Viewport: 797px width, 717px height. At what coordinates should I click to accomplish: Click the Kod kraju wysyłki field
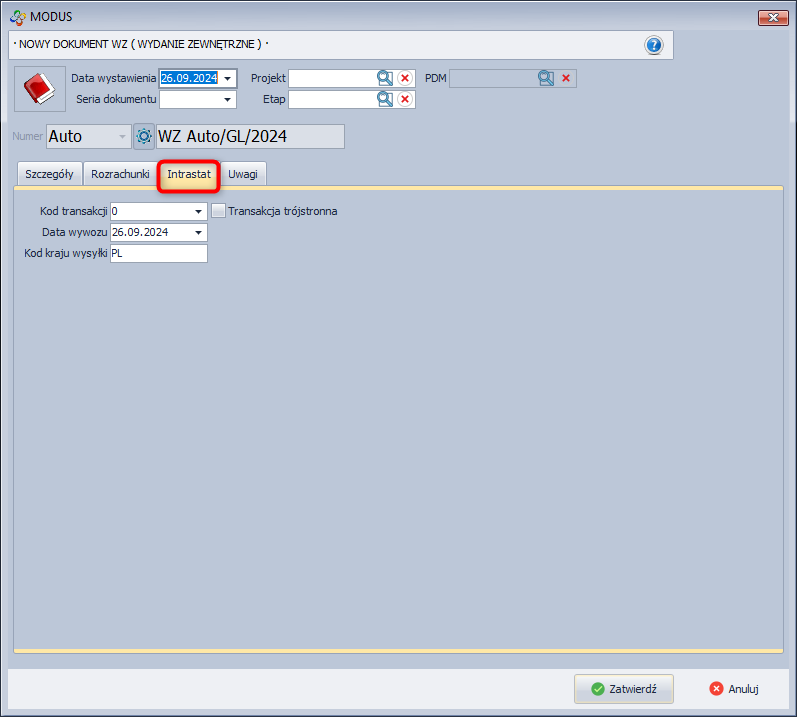(x=158, y=254)
